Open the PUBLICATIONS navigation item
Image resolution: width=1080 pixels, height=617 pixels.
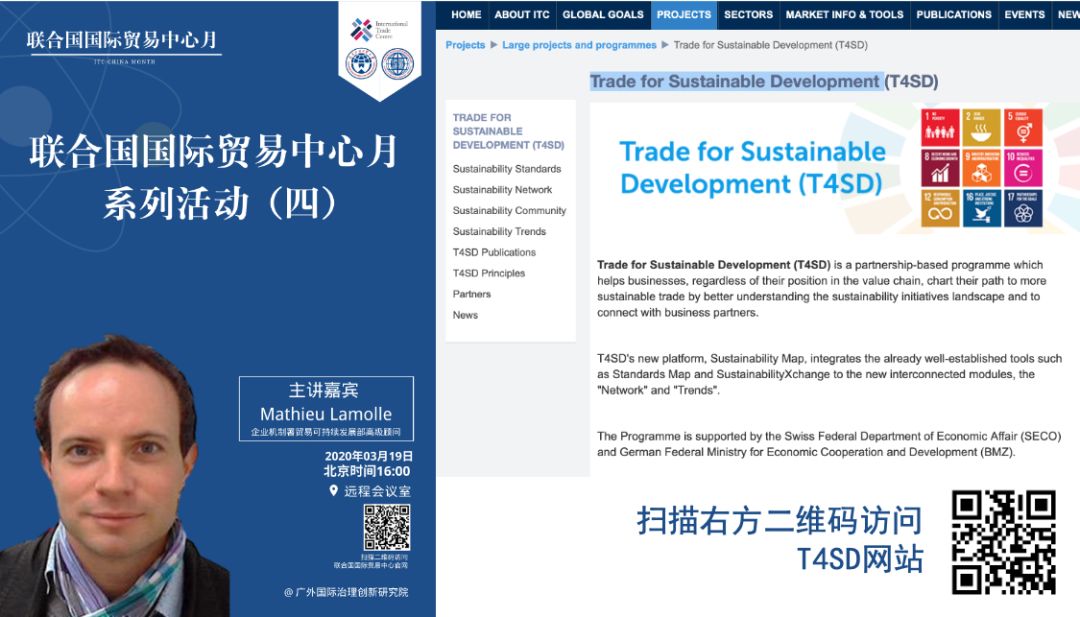click(x=954, y=15)
